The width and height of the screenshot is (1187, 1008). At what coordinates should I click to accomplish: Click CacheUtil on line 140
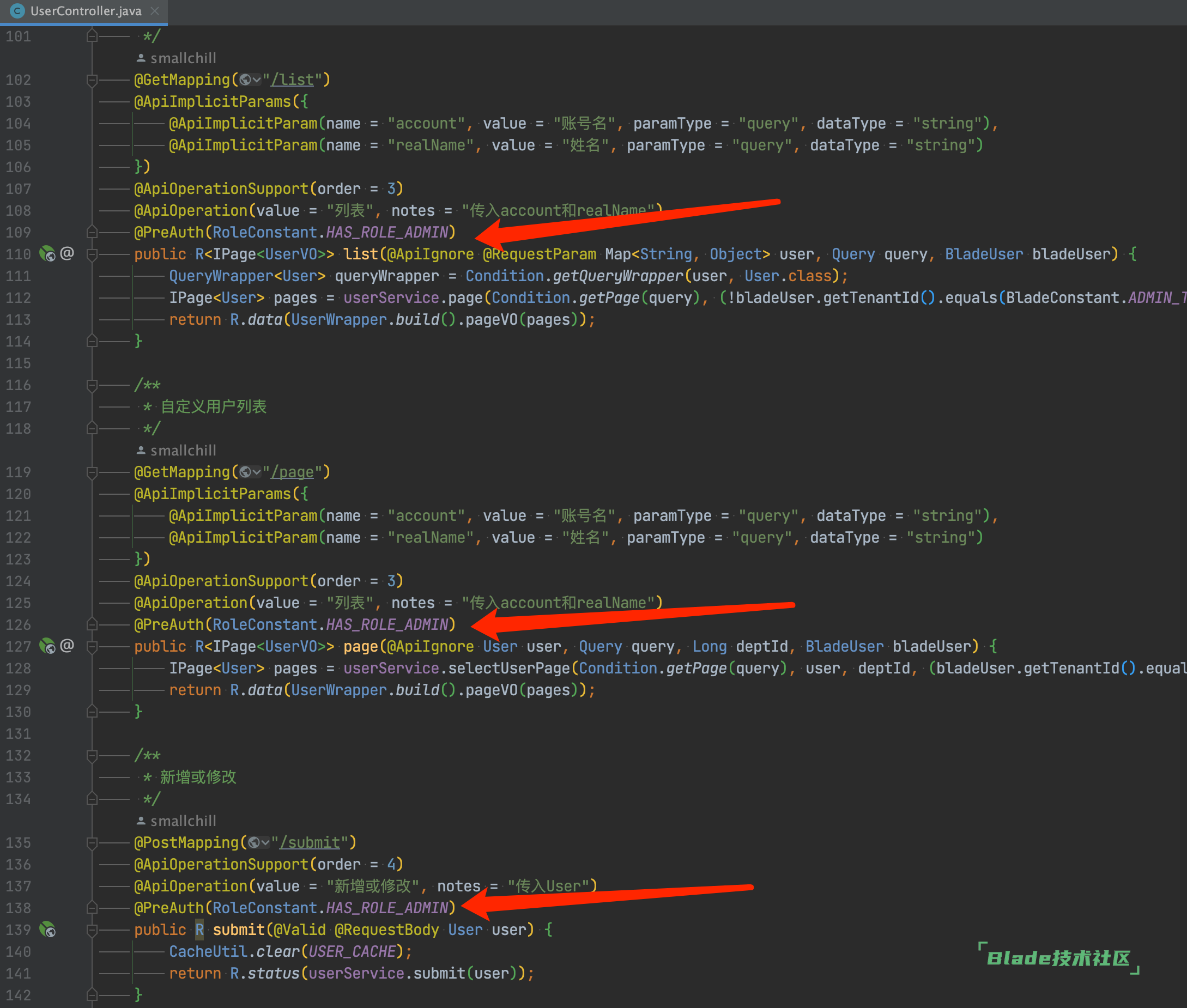[x=208, y=951]
